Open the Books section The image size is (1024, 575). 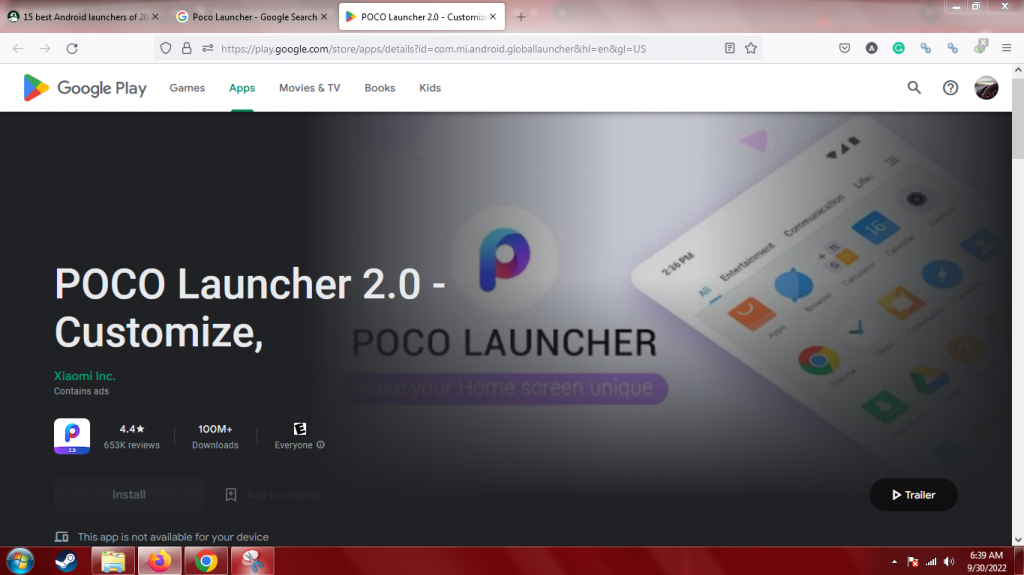click(379, 88)
